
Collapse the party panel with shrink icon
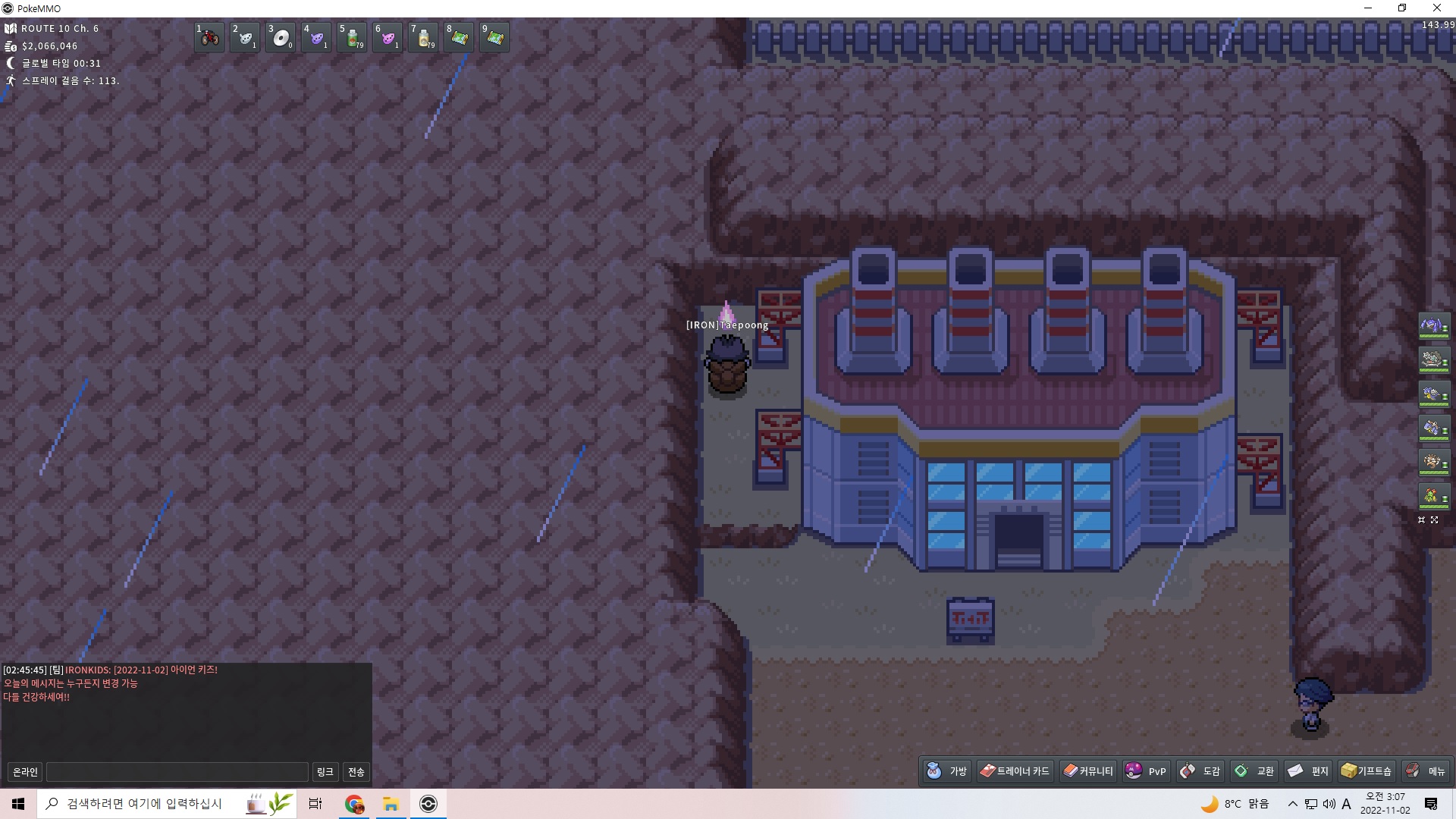tap(1421, 520)
